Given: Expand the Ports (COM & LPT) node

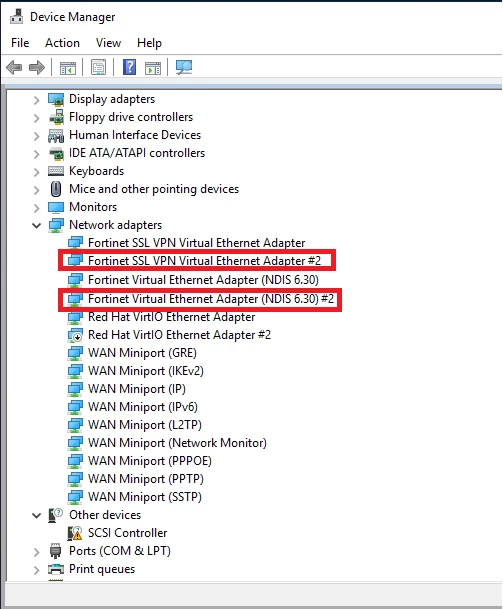Looking at the screenshot, I should coord(37,552).
